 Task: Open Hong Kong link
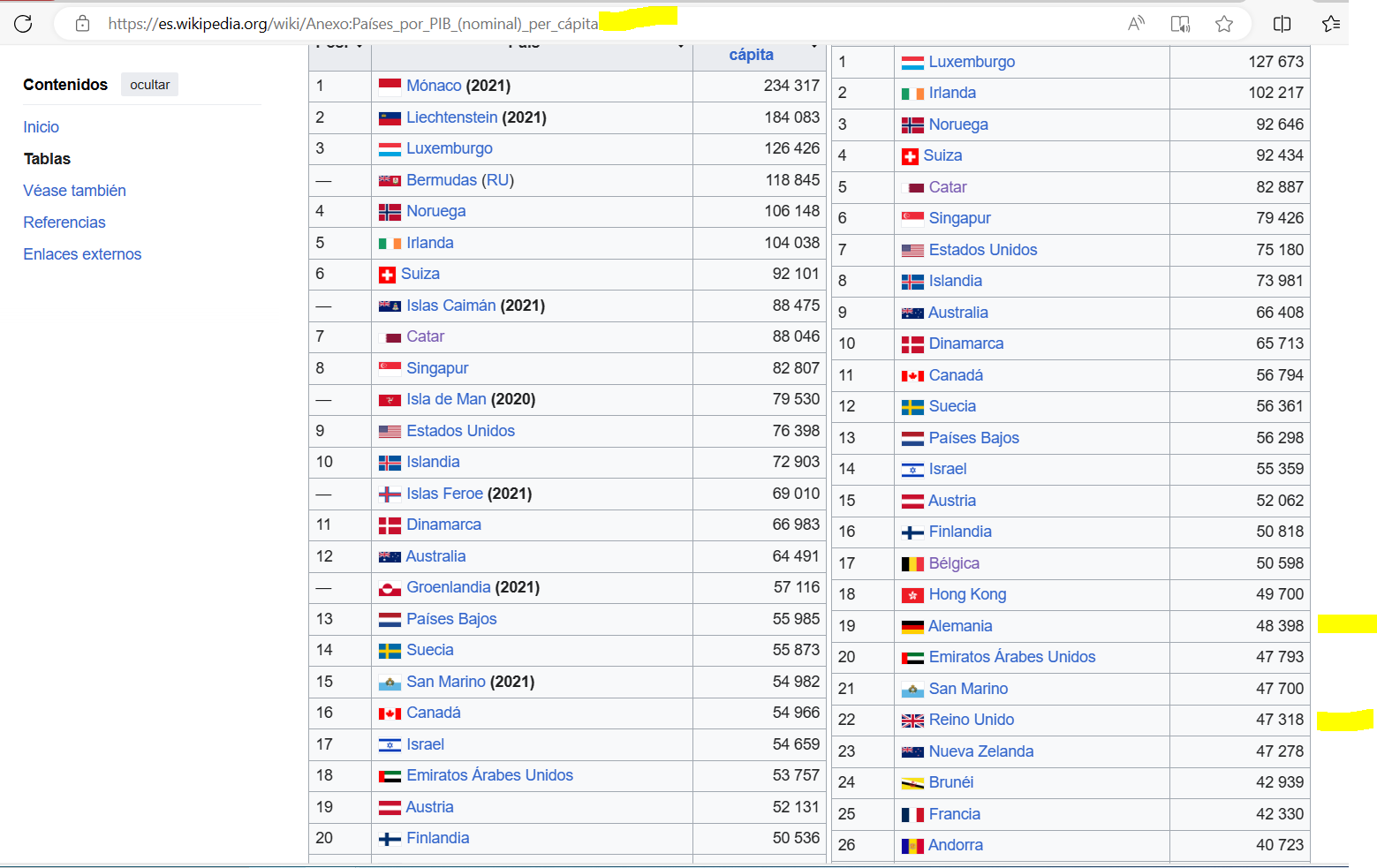(967, 594)
